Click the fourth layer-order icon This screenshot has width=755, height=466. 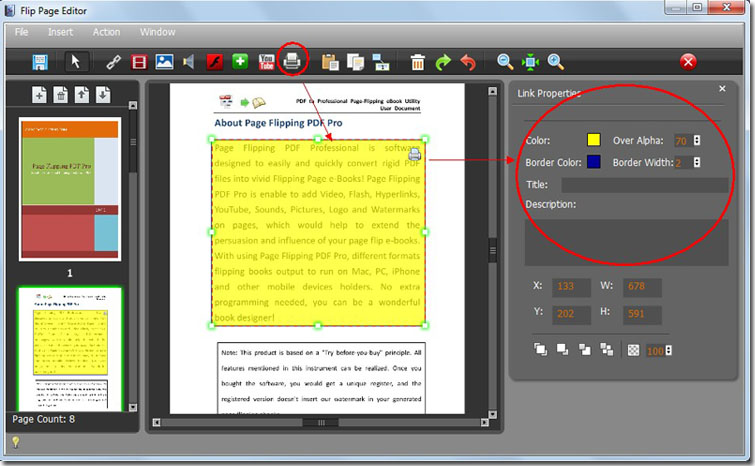pos(606,350)
